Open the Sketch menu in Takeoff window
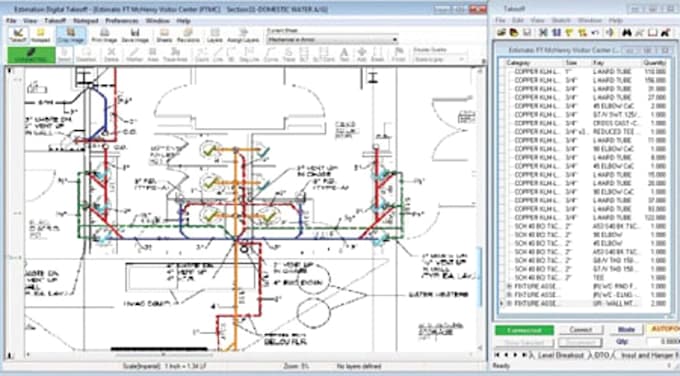Screen dimensions: 680x376 [561, 20]
